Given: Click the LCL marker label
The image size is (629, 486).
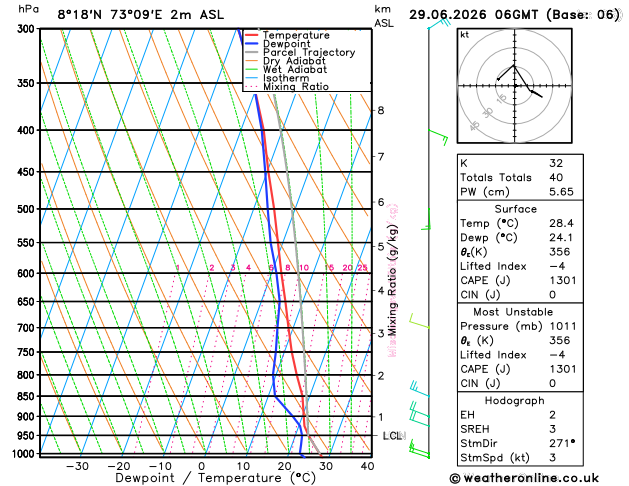Looking at the screenshot, I should pyautogui.click(x=394, y=435).
